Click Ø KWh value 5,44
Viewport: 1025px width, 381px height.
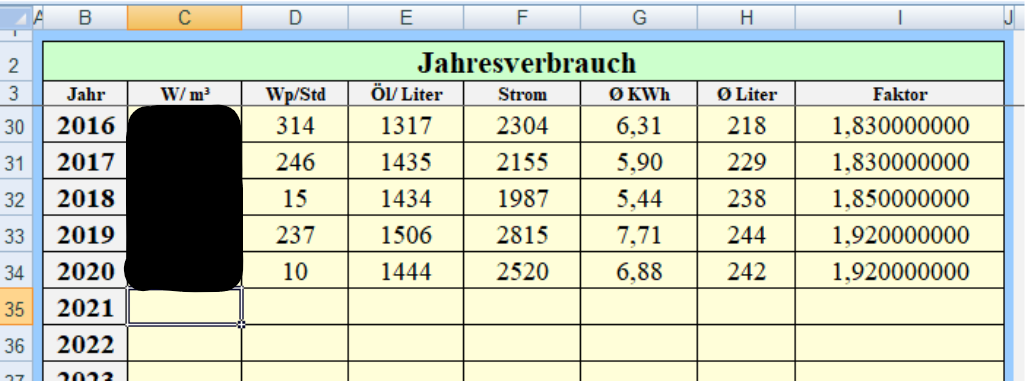(639, 198)
